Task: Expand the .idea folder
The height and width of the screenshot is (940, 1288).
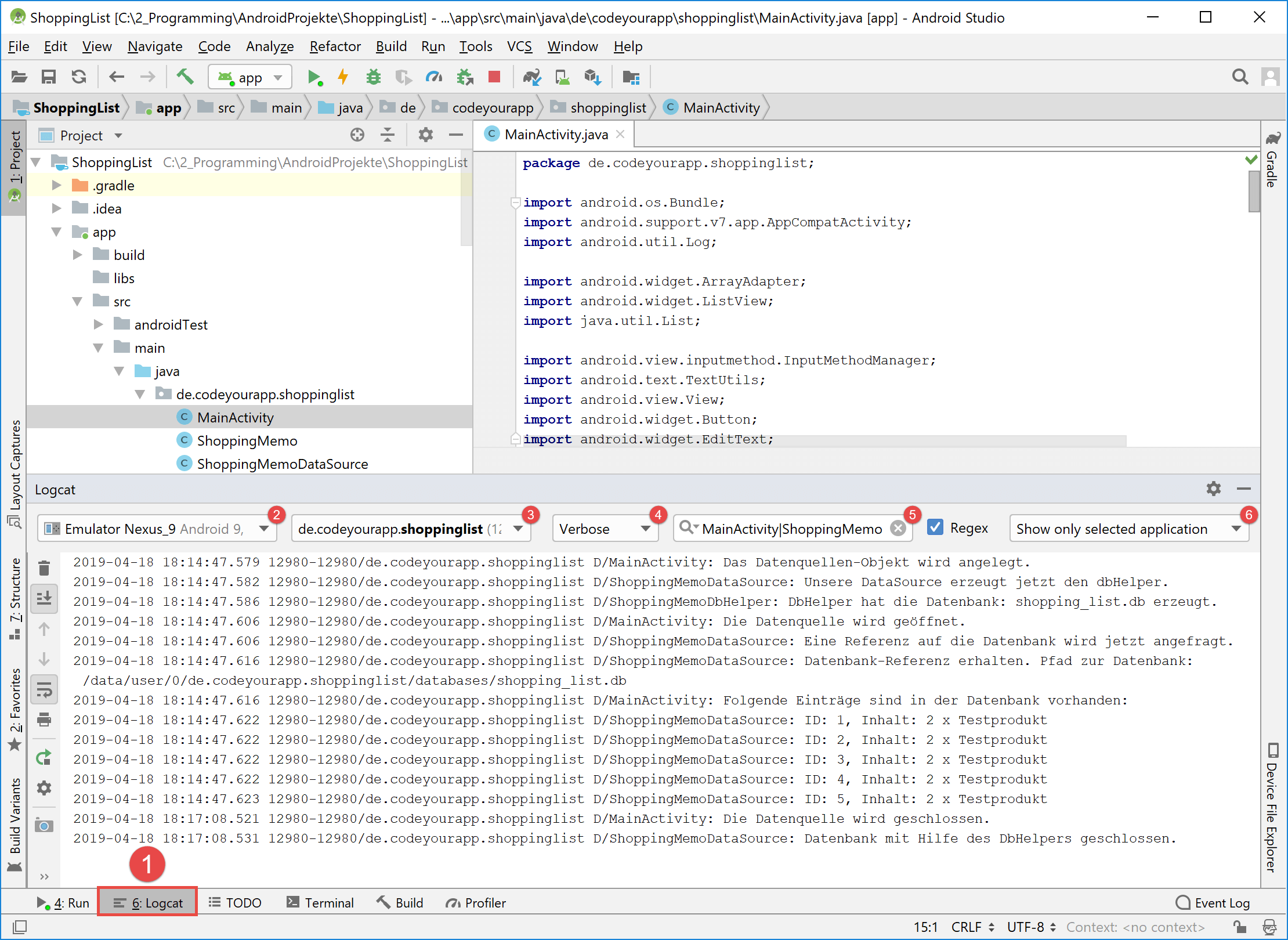Action: tap(56, 208)
